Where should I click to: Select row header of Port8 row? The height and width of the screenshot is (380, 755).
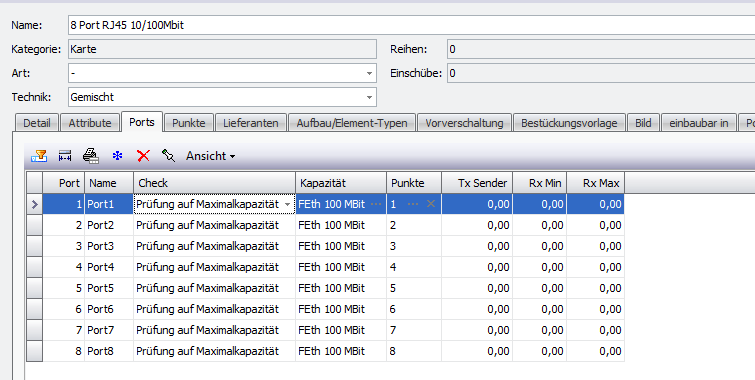(35, 351)
